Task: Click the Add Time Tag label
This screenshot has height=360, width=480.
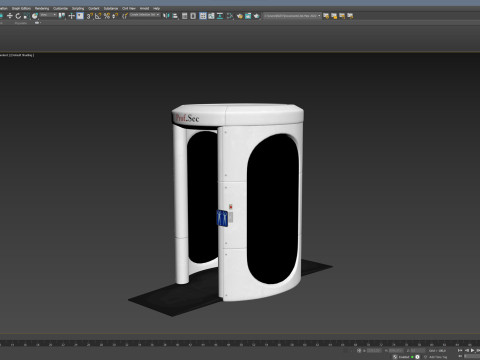Action: tap(438, 357)
